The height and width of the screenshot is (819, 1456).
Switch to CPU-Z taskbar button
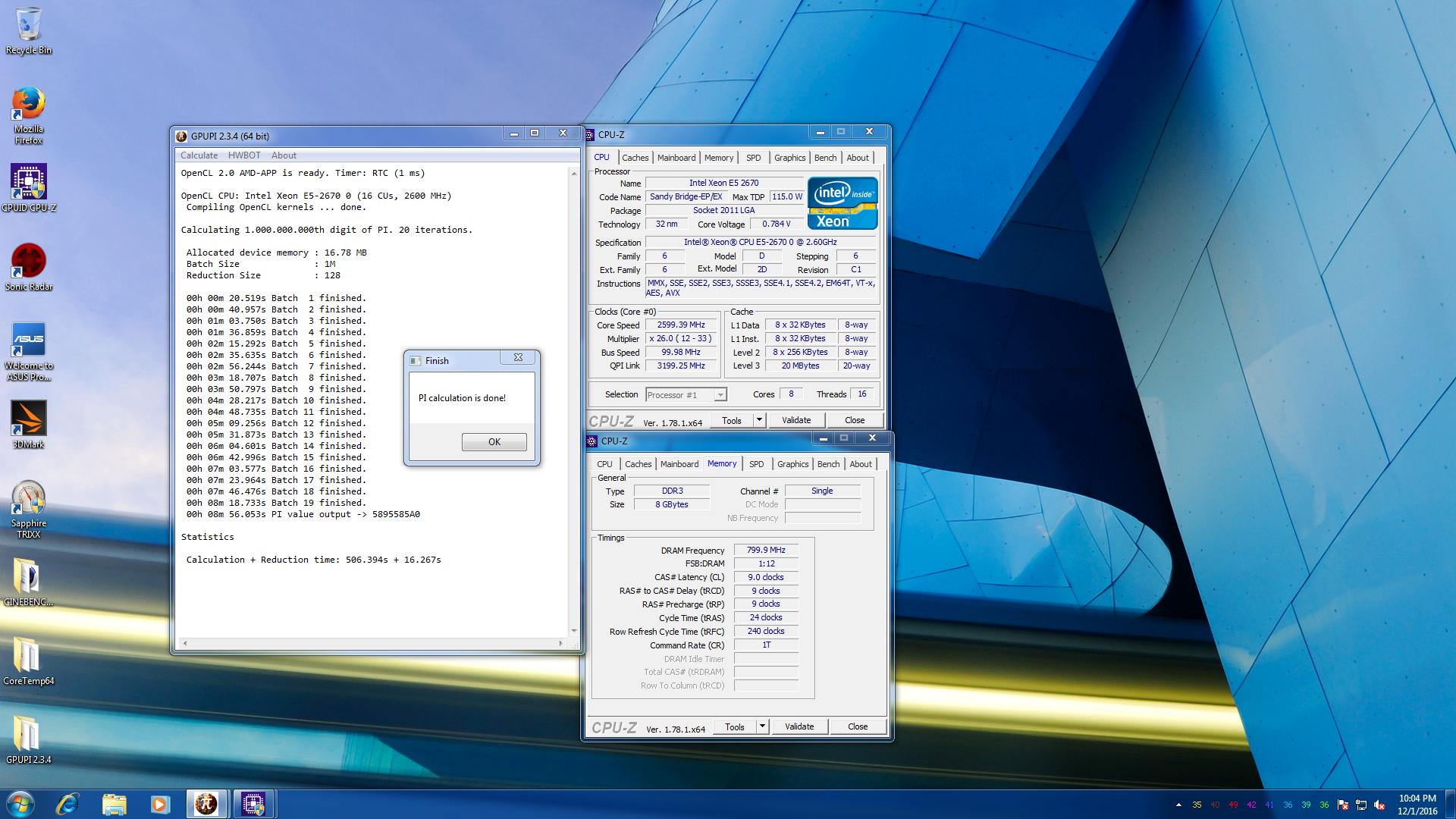[253, 804]
